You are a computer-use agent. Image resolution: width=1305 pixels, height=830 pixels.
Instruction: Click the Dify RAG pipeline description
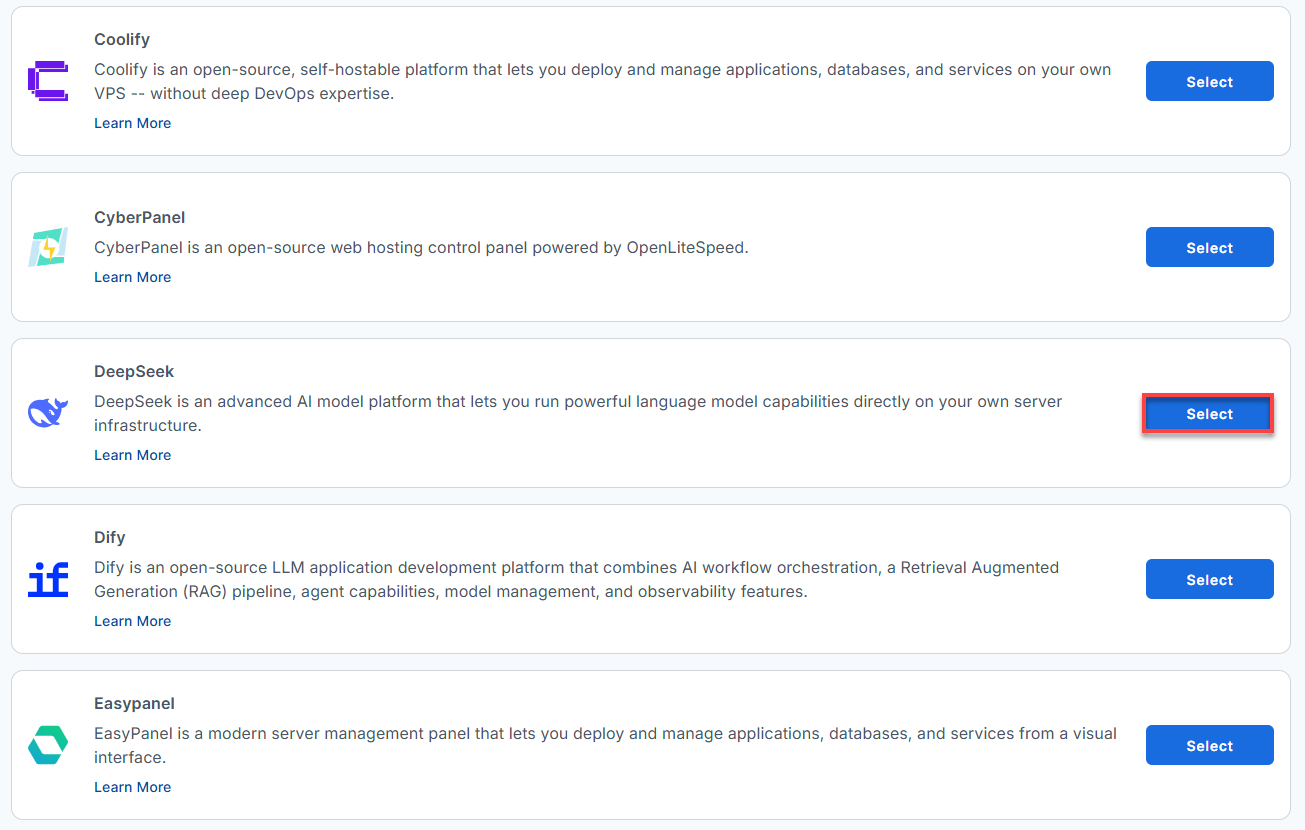point(576,580)
